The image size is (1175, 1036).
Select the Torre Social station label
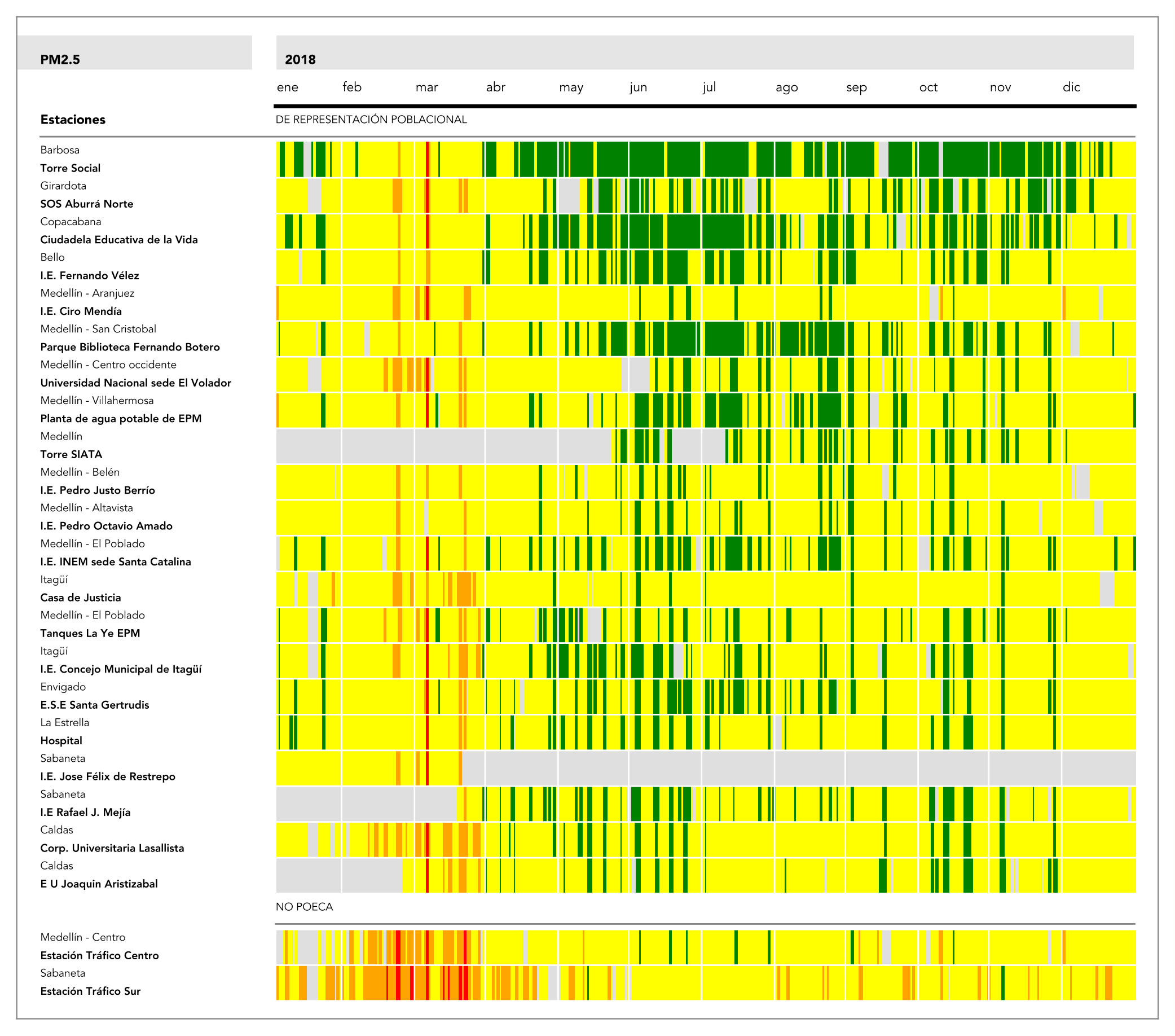pos(70,168)
